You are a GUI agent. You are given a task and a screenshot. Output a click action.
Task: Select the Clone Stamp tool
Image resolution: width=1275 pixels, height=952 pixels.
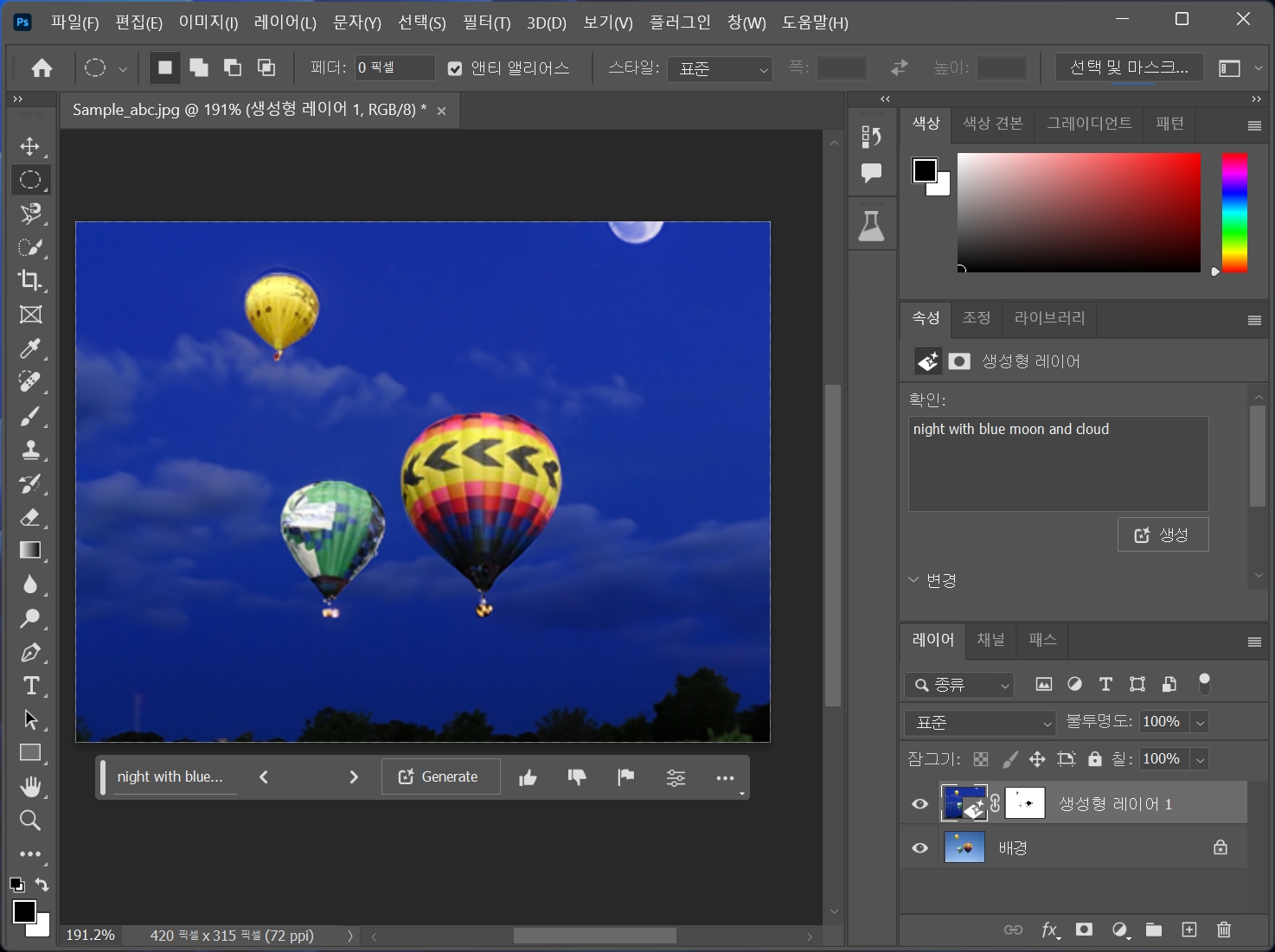tap(30, 450)
